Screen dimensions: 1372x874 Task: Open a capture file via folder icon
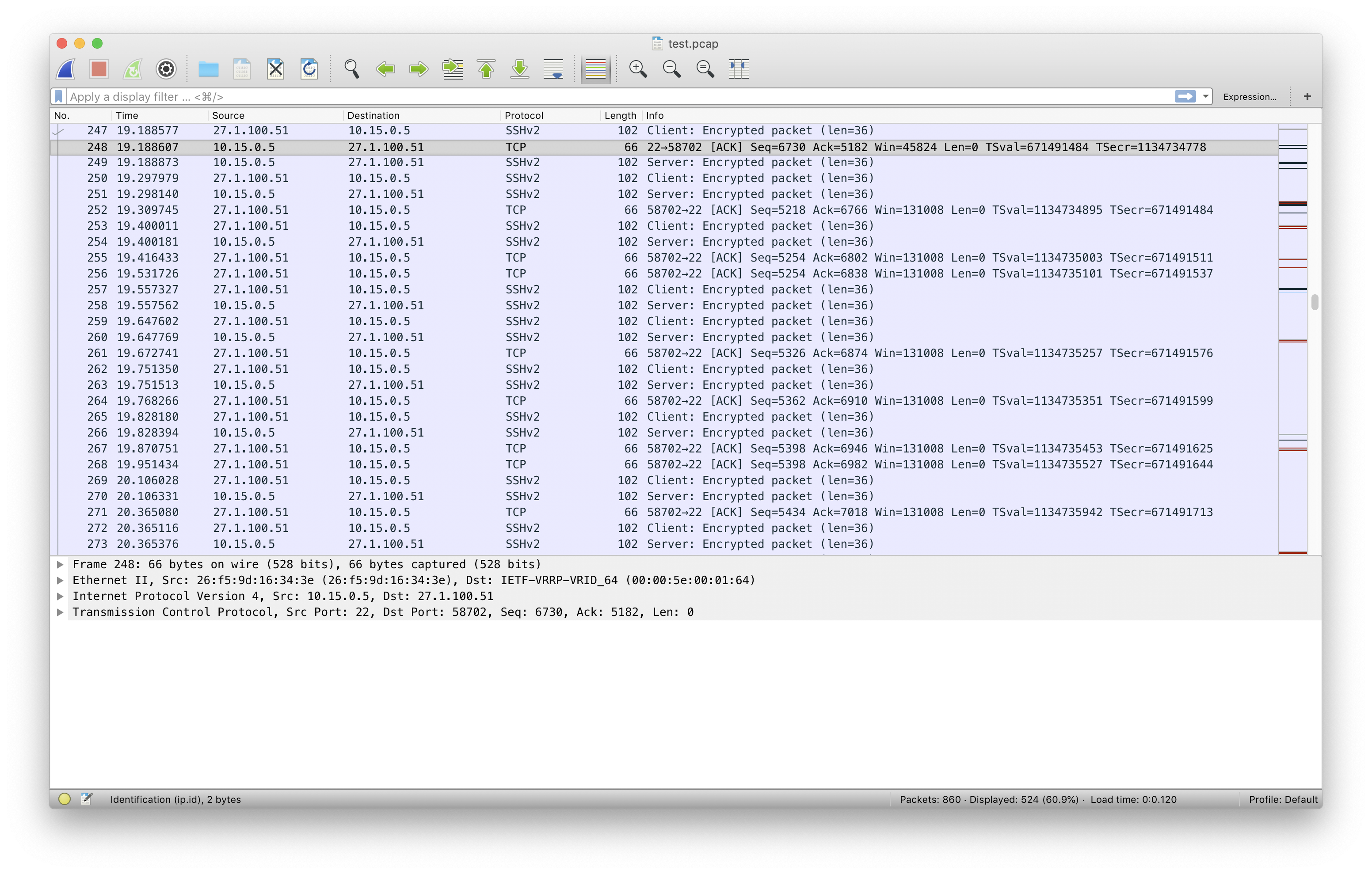[x=209, y=69]
